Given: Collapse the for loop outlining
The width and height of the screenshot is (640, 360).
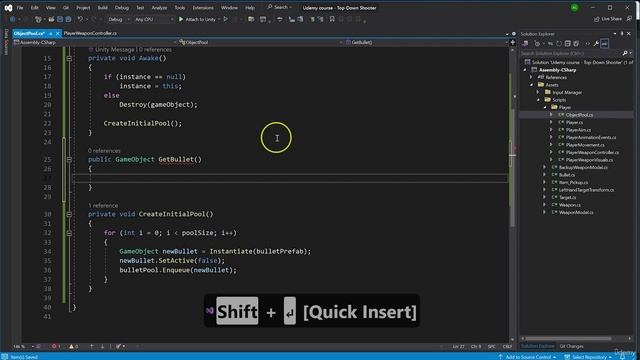Looking at the screenshot, I should [x=69, y=233].
